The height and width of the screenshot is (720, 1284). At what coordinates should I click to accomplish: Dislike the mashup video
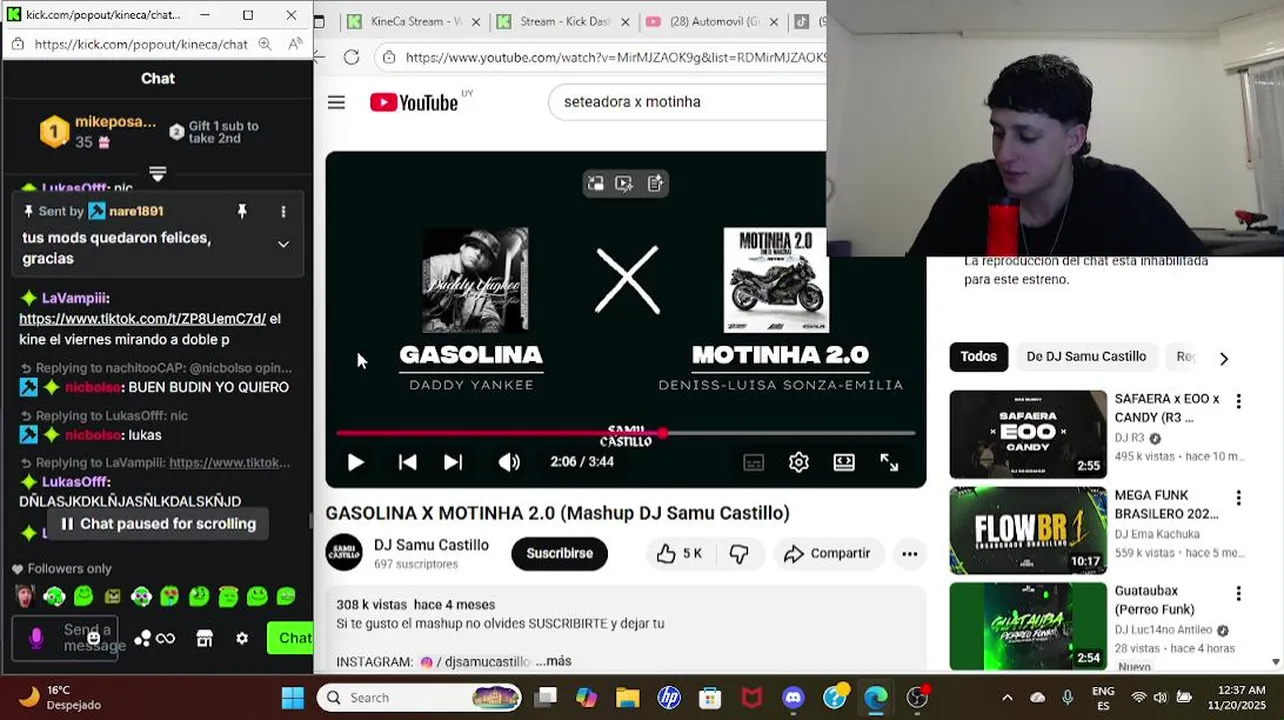click(739, 553)
